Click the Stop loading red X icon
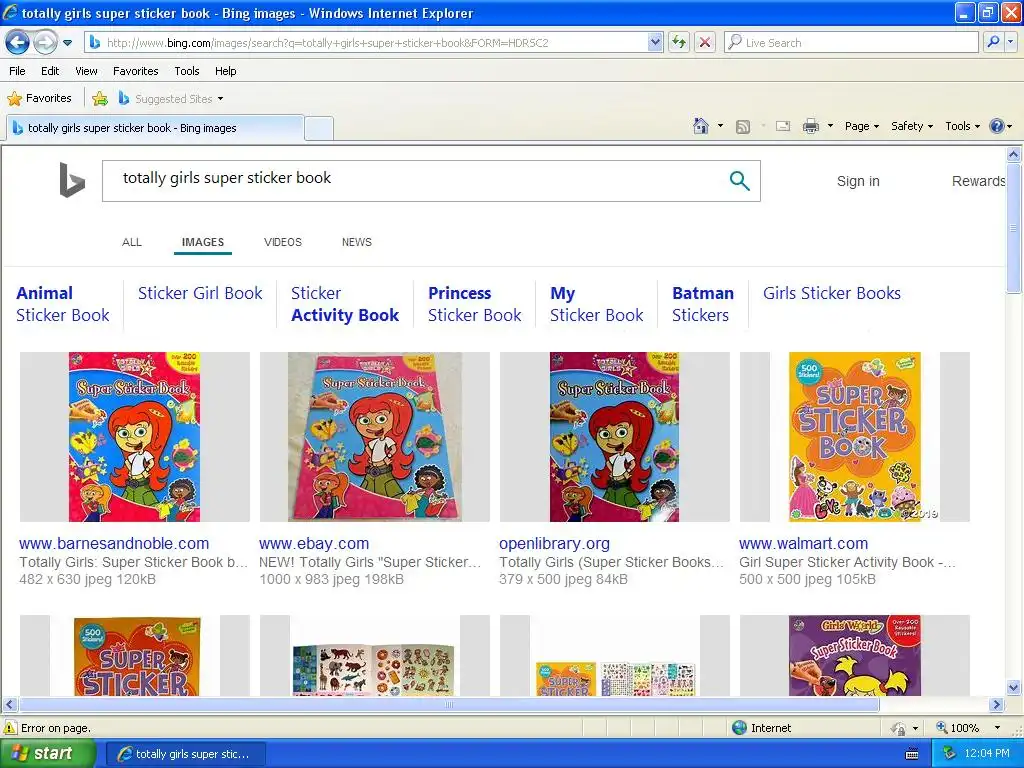Screen dimensions: 1024x768 pyautogui.click(x=705, y=43)
